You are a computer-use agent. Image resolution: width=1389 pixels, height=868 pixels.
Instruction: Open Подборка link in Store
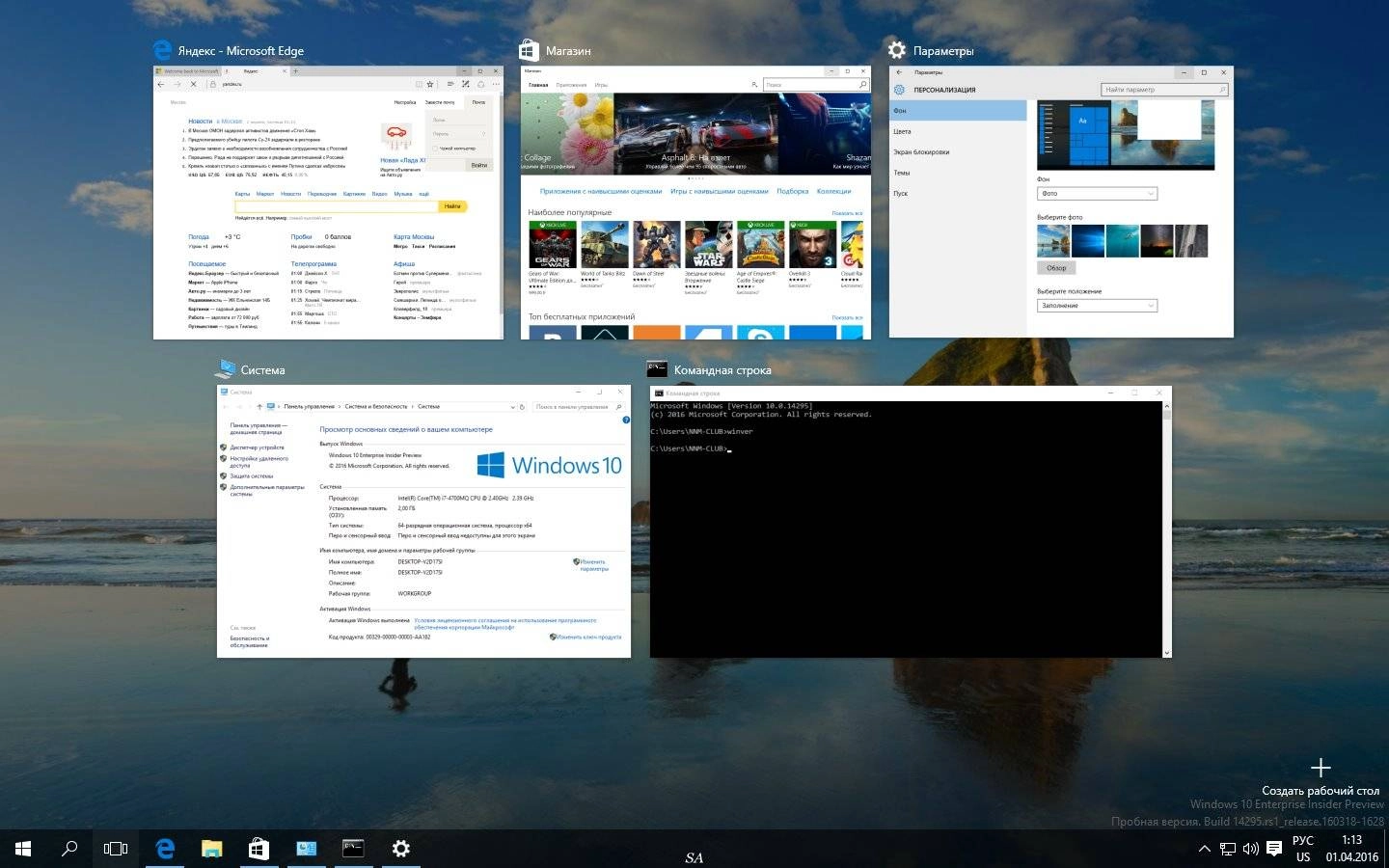tap(793, 191)
